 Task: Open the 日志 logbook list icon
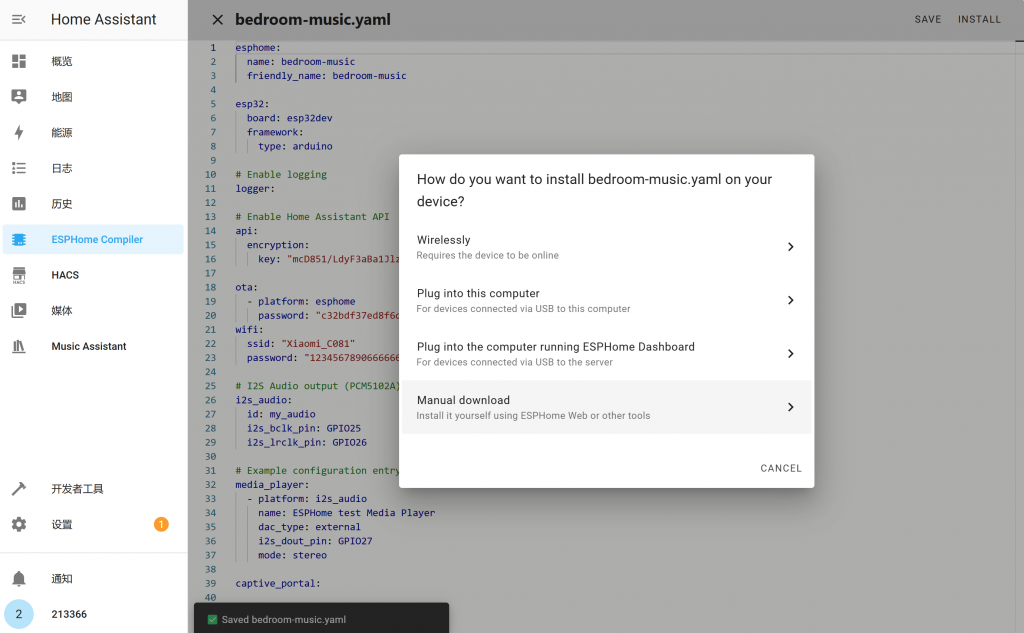point(19,168)
